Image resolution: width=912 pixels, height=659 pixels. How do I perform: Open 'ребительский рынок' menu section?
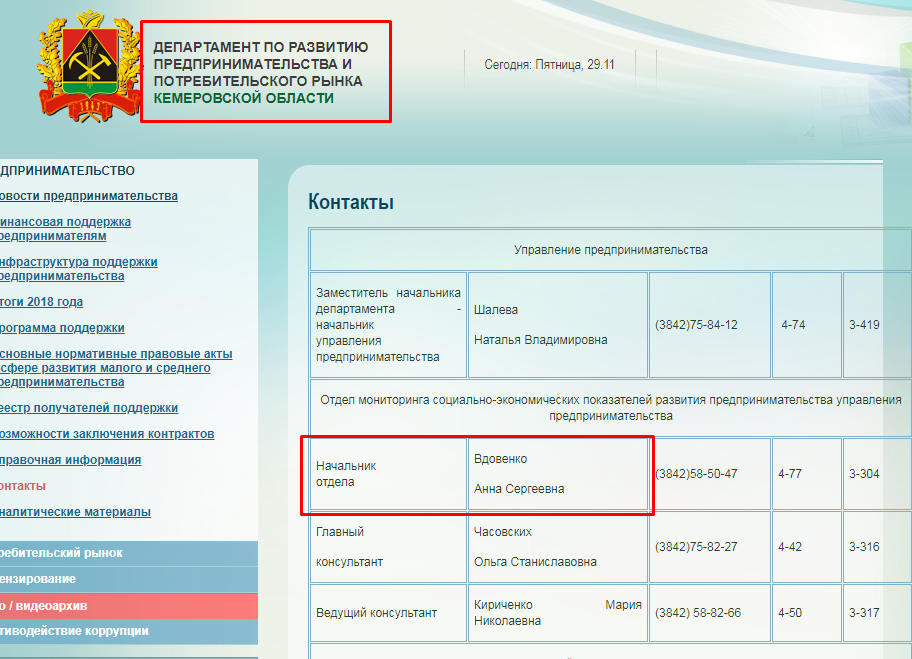[x=129, y=553]
